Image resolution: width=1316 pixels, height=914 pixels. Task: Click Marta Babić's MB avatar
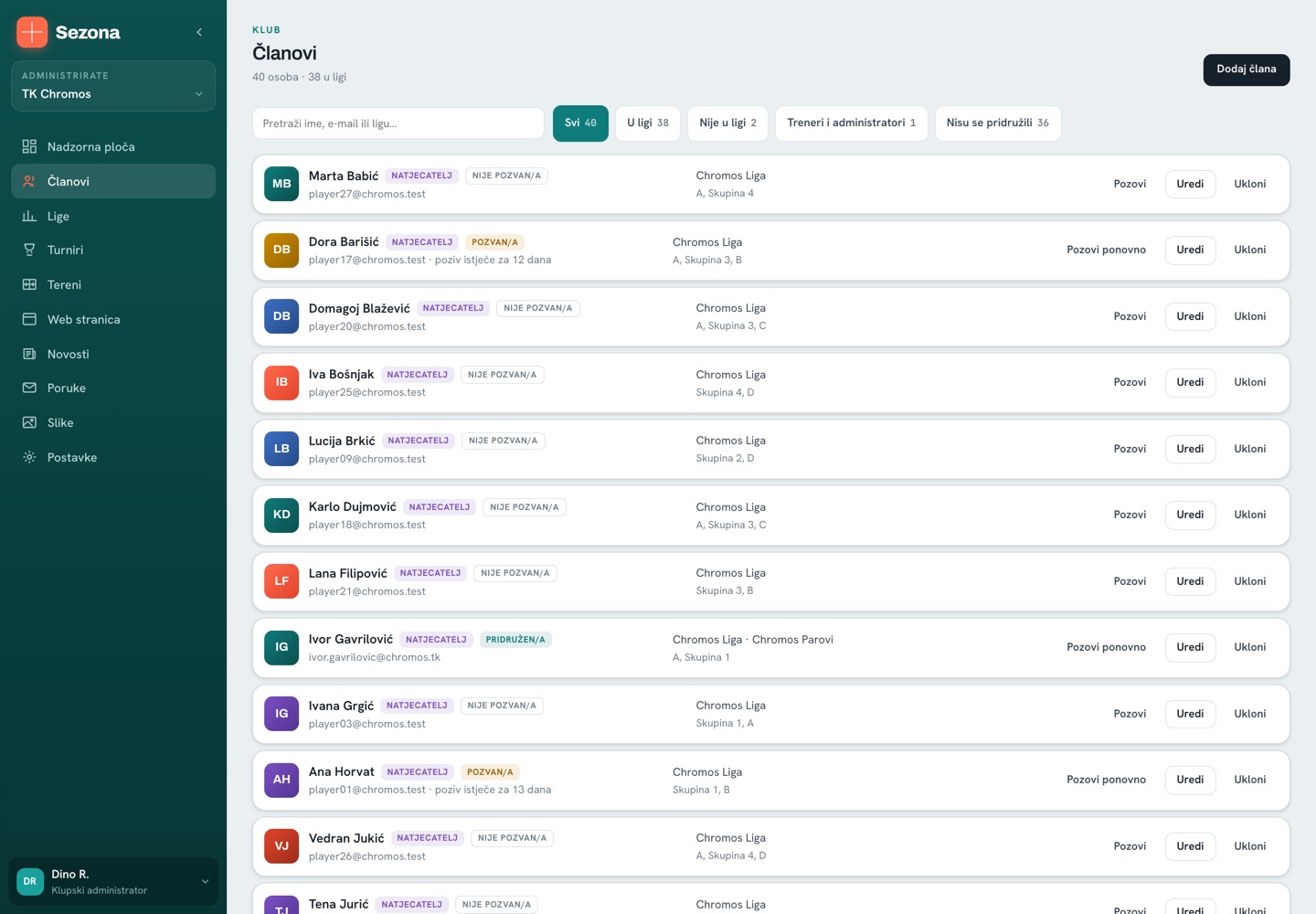[281, 184]
